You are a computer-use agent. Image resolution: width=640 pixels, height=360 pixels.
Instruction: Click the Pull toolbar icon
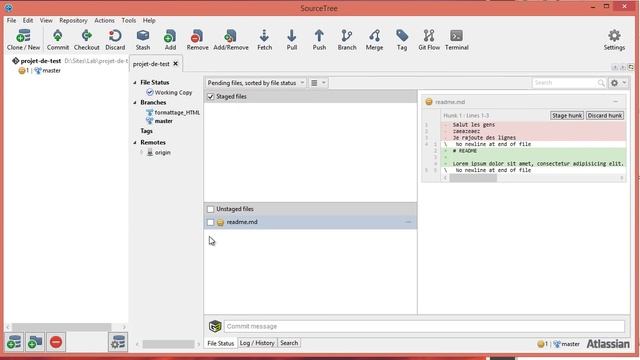coord(291,40)
